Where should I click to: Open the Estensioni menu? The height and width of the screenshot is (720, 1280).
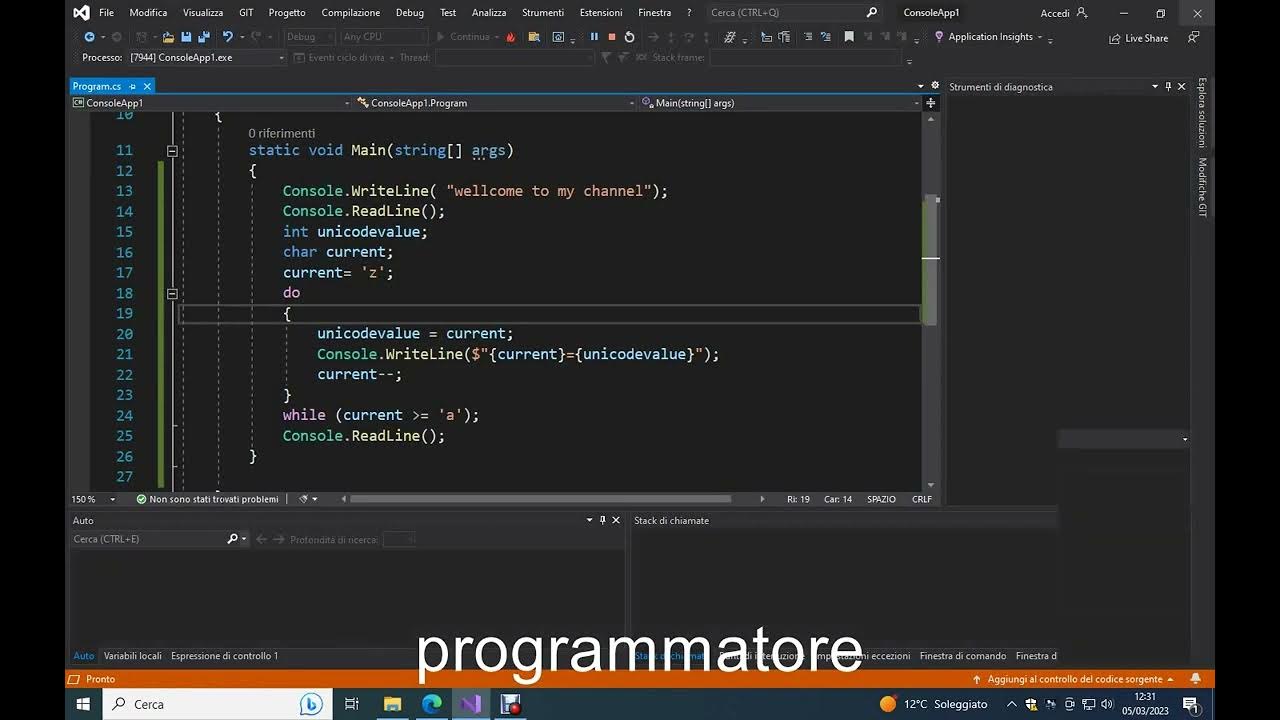(x=601, y=13)
